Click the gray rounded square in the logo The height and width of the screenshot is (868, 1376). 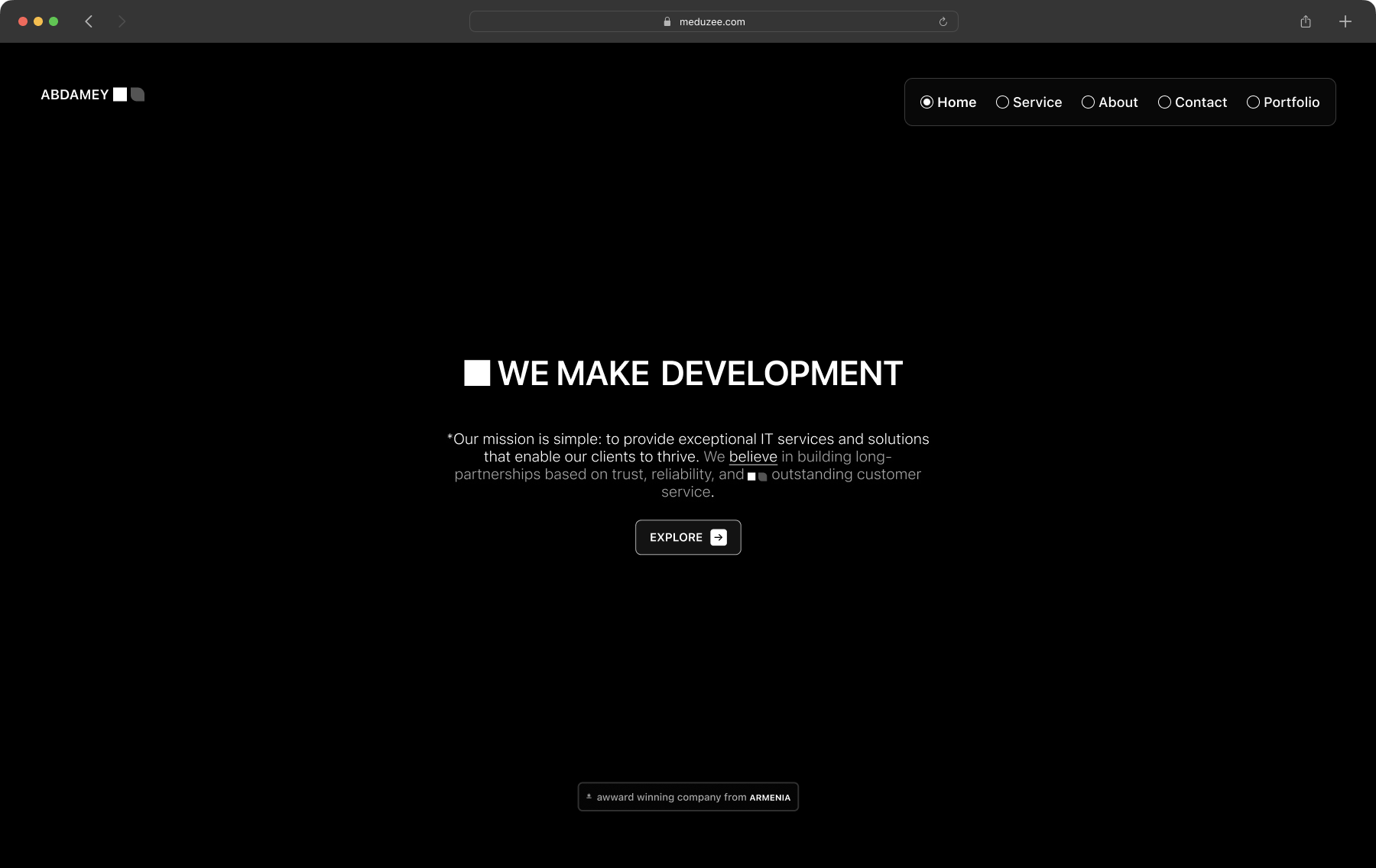[x=138, y=95]
